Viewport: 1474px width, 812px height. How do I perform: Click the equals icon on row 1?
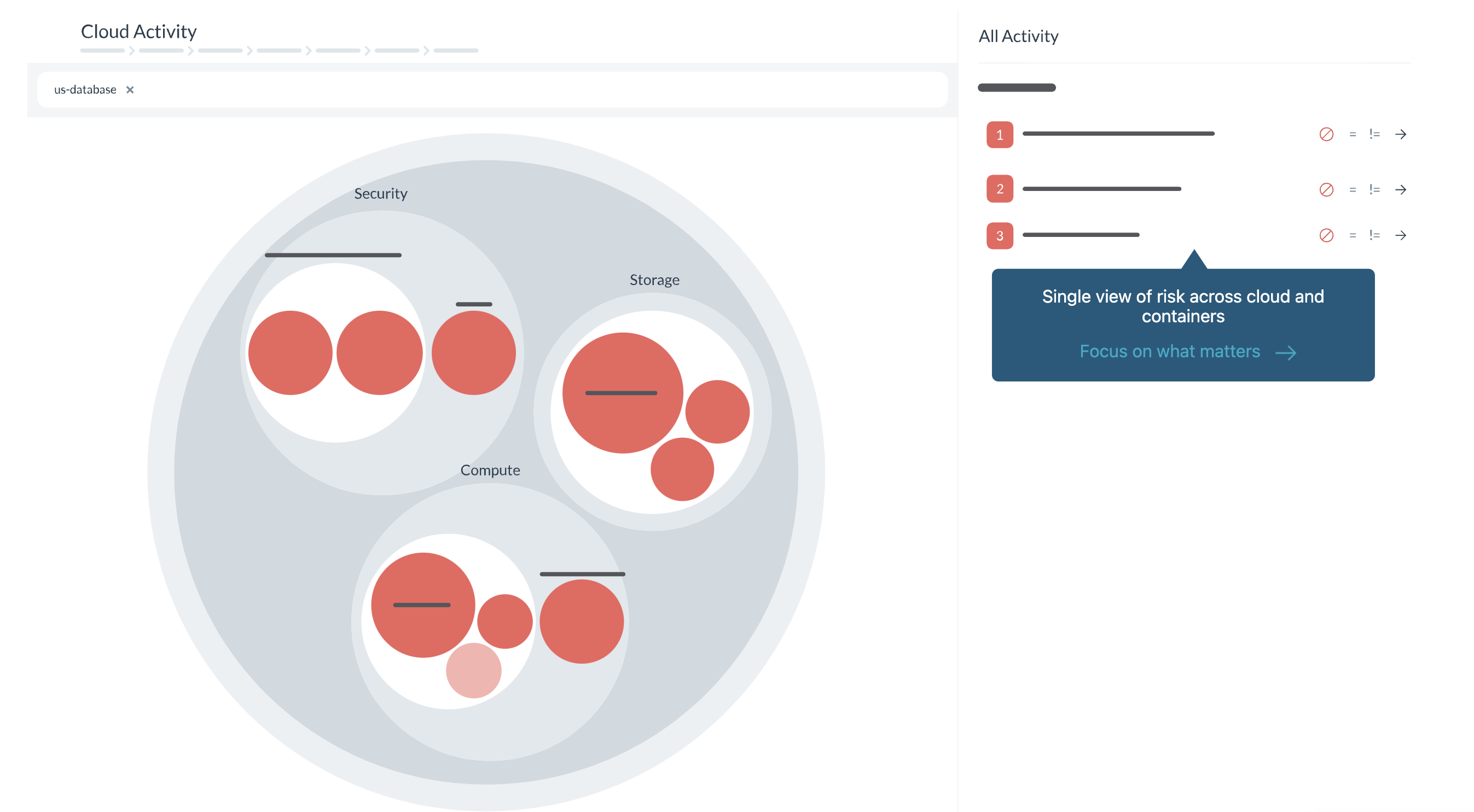point(1352,135)
